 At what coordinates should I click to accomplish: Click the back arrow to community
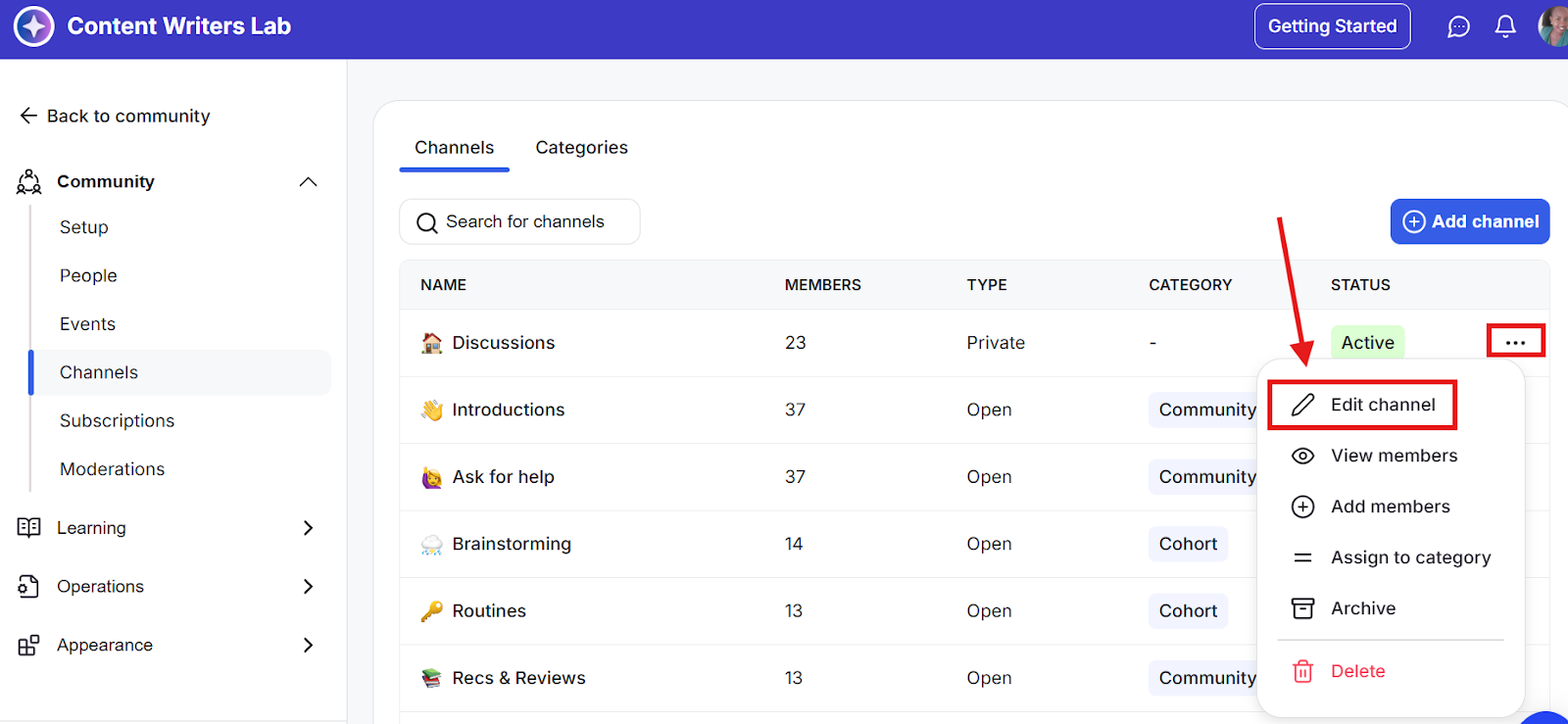[28, 116]
